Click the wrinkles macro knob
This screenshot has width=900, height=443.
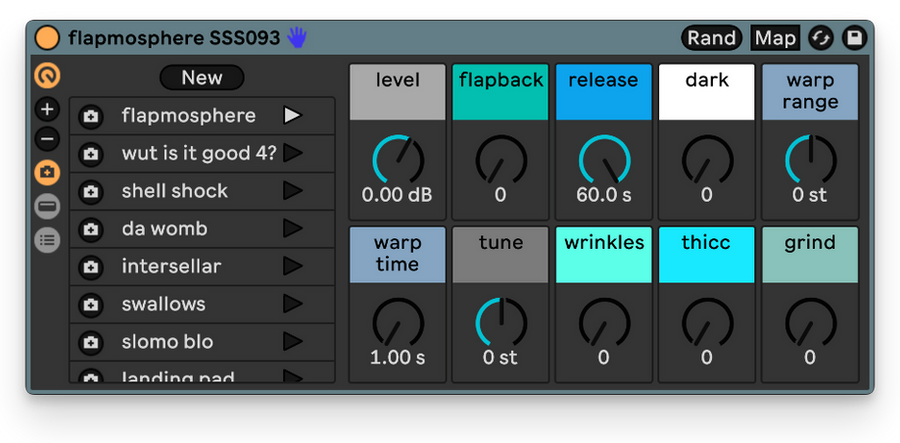tap(604, 322)
